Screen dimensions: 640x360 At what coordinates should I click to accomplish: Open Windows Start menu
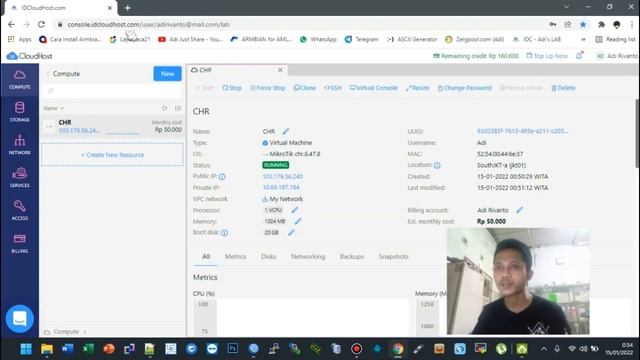26,349
